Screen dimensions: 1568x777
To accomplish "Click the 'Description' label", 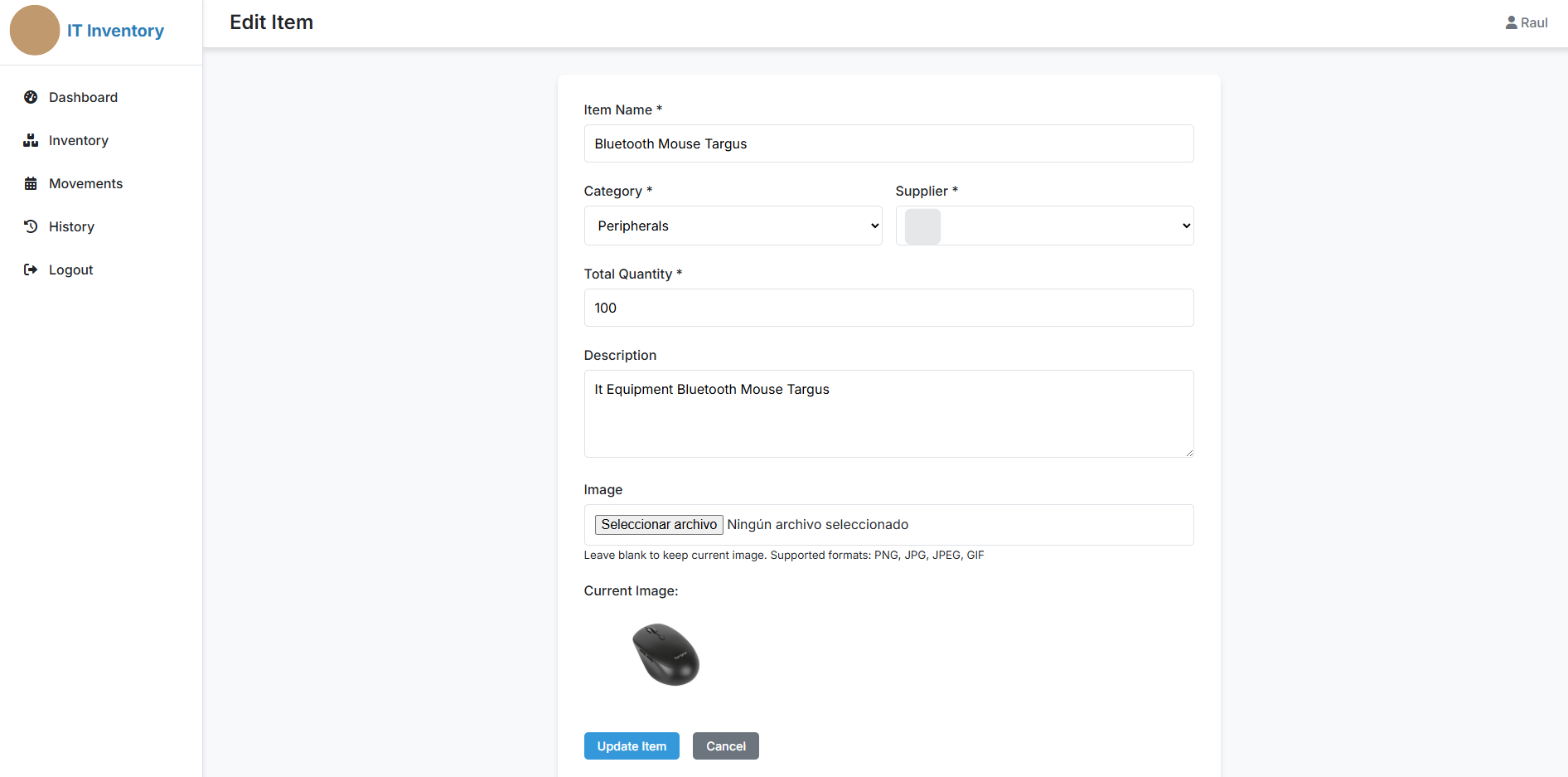I will coord(620,355).
